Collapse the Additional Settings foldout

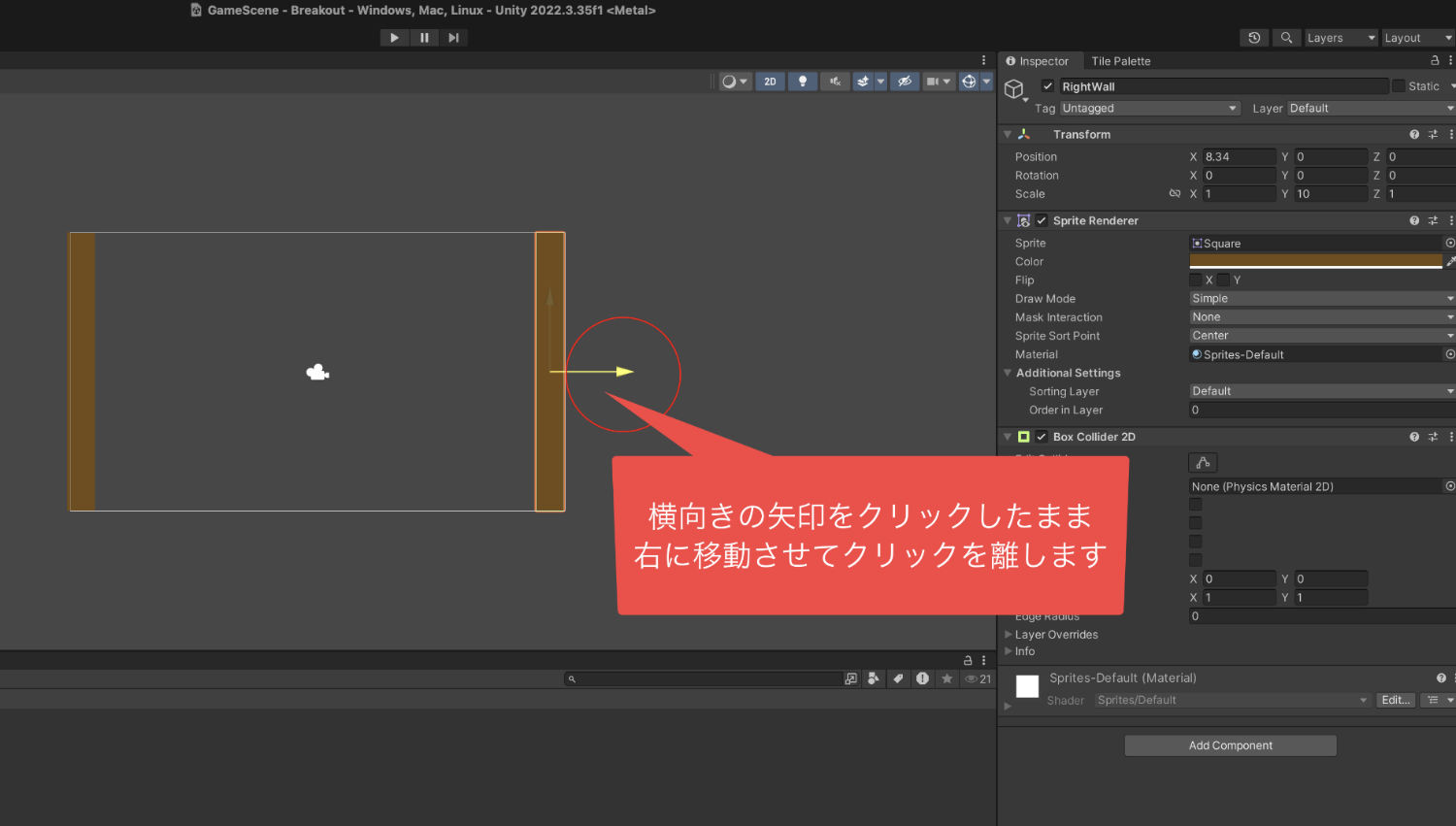click(x=1008, y=373)
